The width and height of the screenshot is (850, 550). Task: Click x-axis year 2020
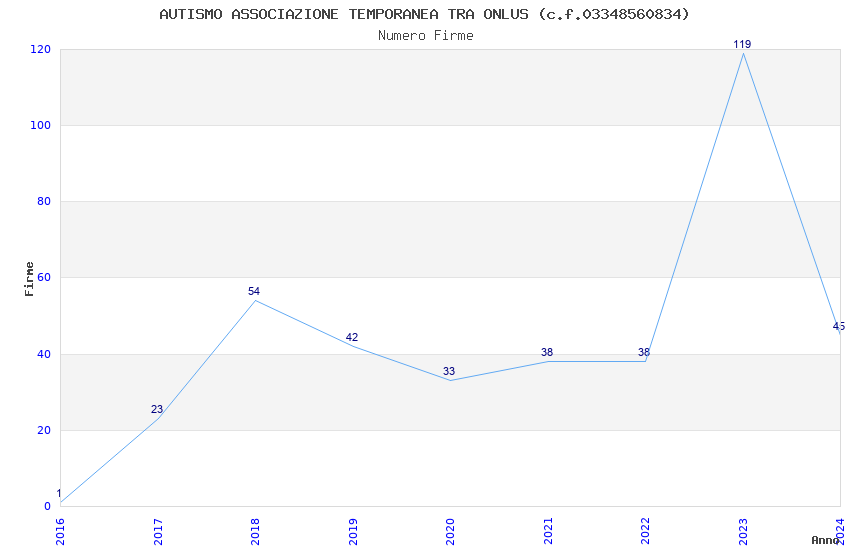[450, 532]
